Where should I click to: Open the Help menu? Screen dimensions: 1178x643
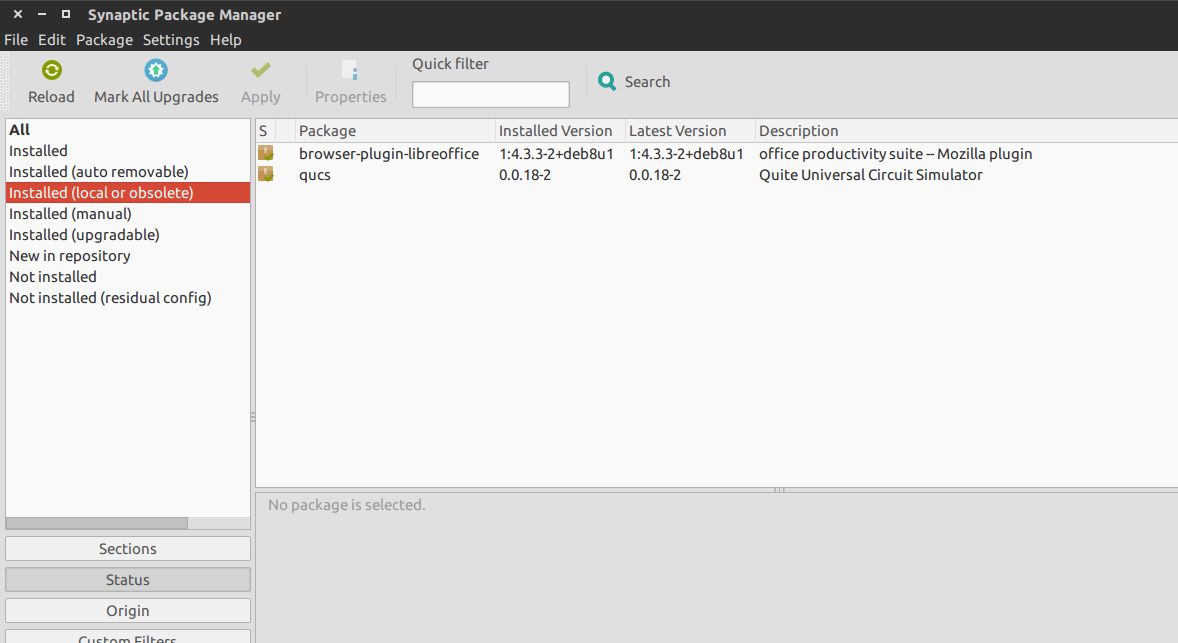tap(225, 40)
